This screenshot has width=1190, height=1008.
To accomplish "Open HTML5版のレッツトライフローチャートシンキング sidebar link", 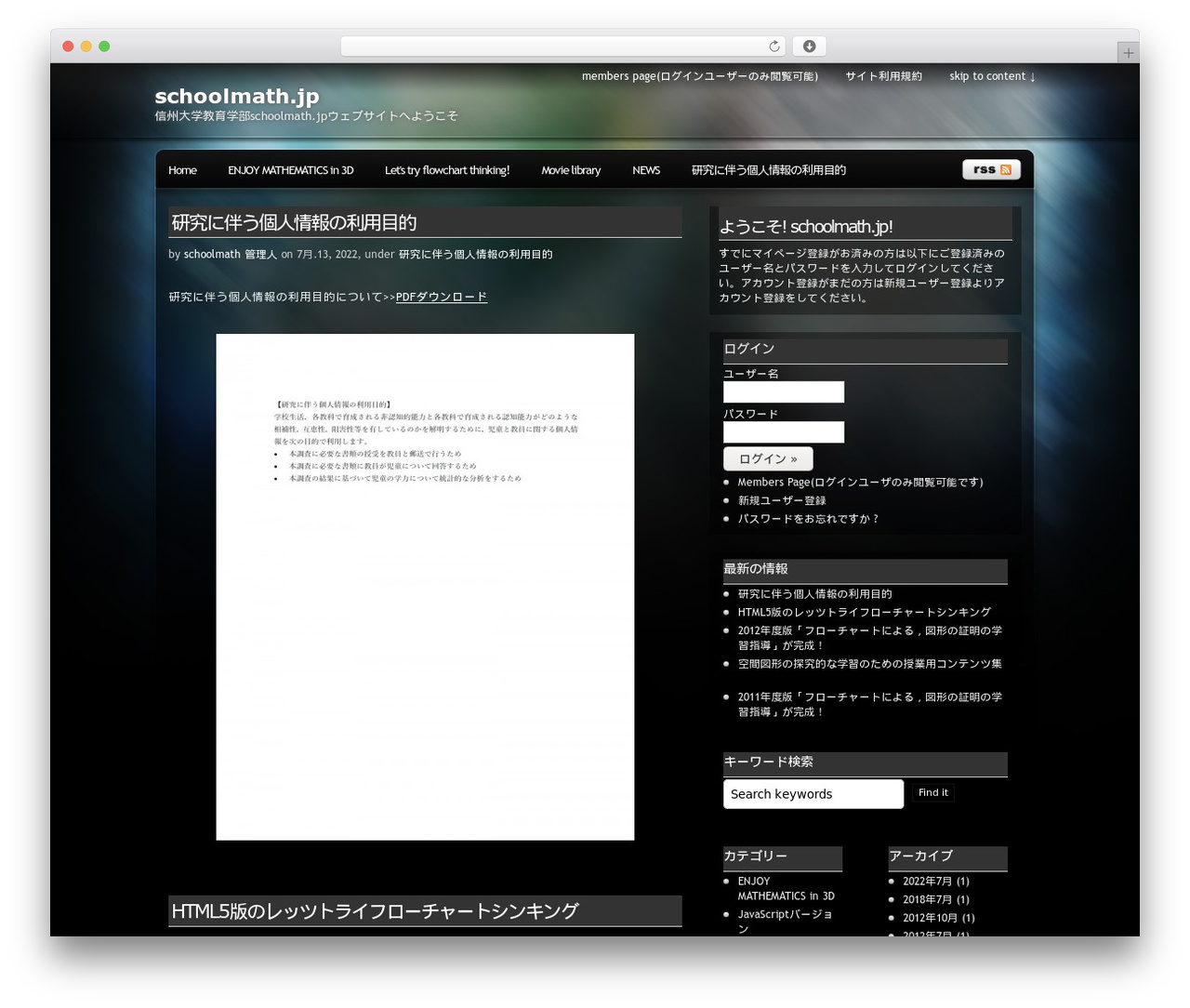I will [865, 612].
